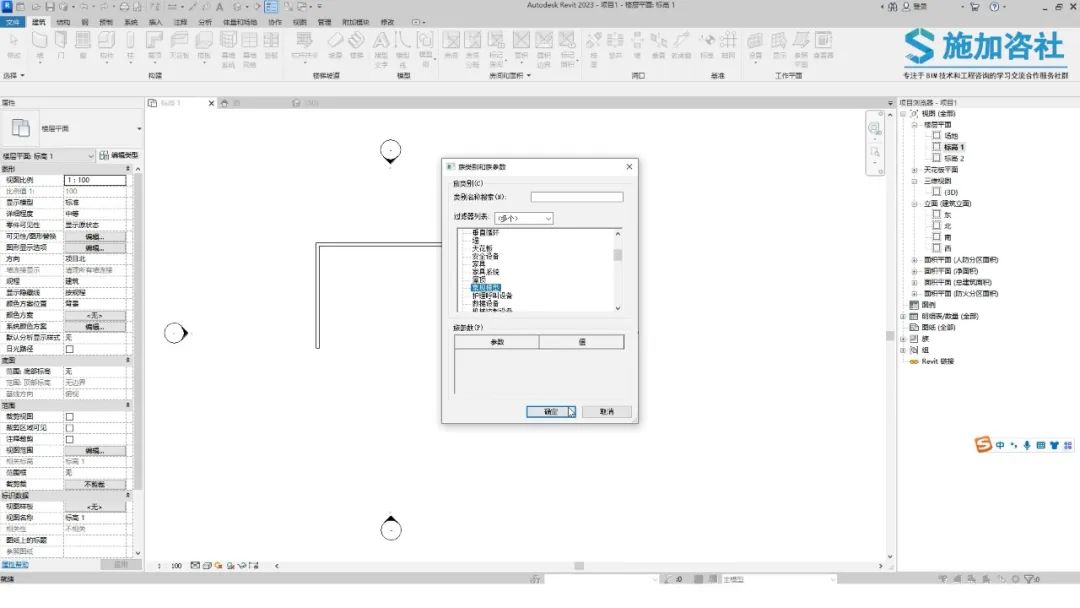Click the 确定 button in the dialog

550,412
